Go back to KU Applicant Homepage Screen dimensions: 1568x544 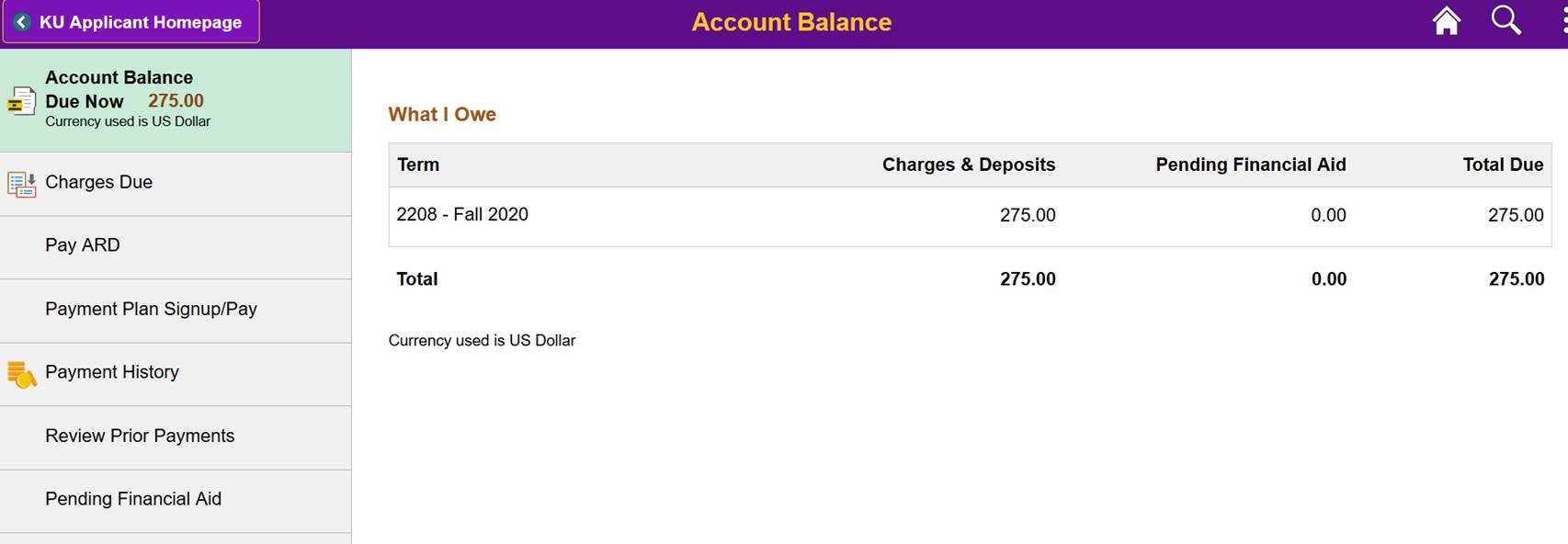[140, 22]
